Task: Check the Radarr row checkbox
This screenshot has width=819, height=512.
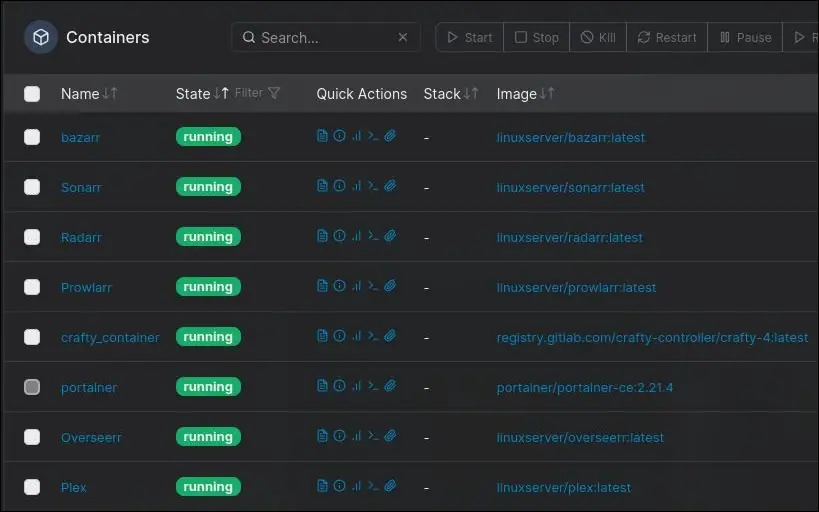Action: coord(32,237)
